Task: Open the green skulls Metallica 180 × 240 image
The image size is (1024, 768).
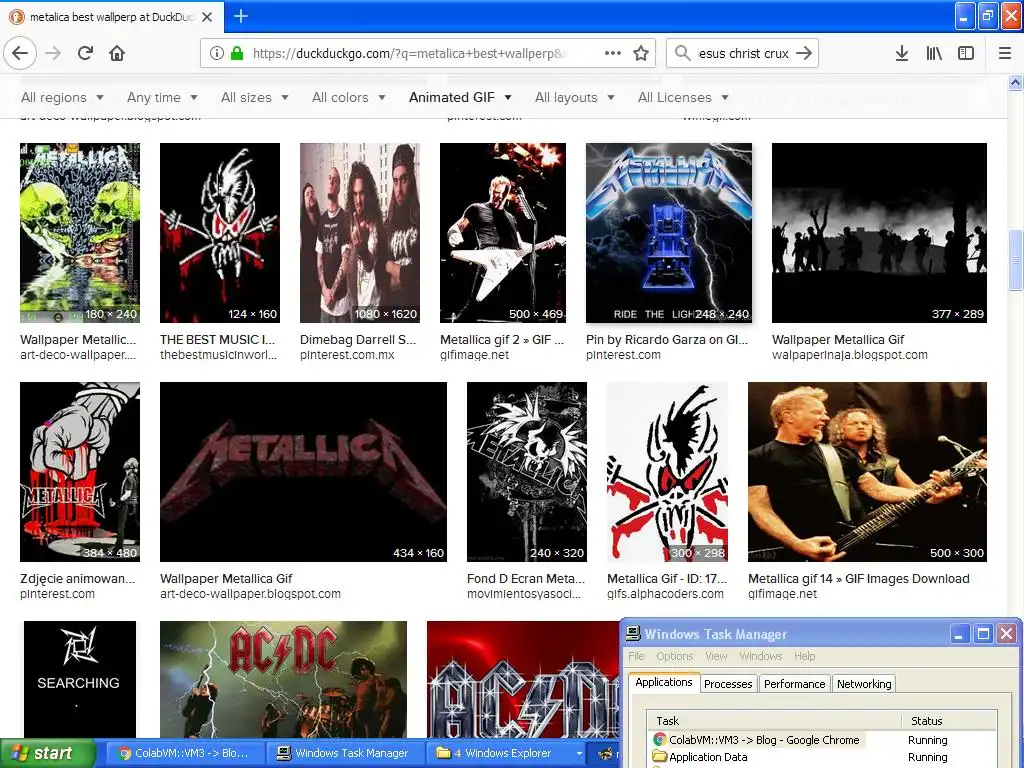Action: click(80, 232)
